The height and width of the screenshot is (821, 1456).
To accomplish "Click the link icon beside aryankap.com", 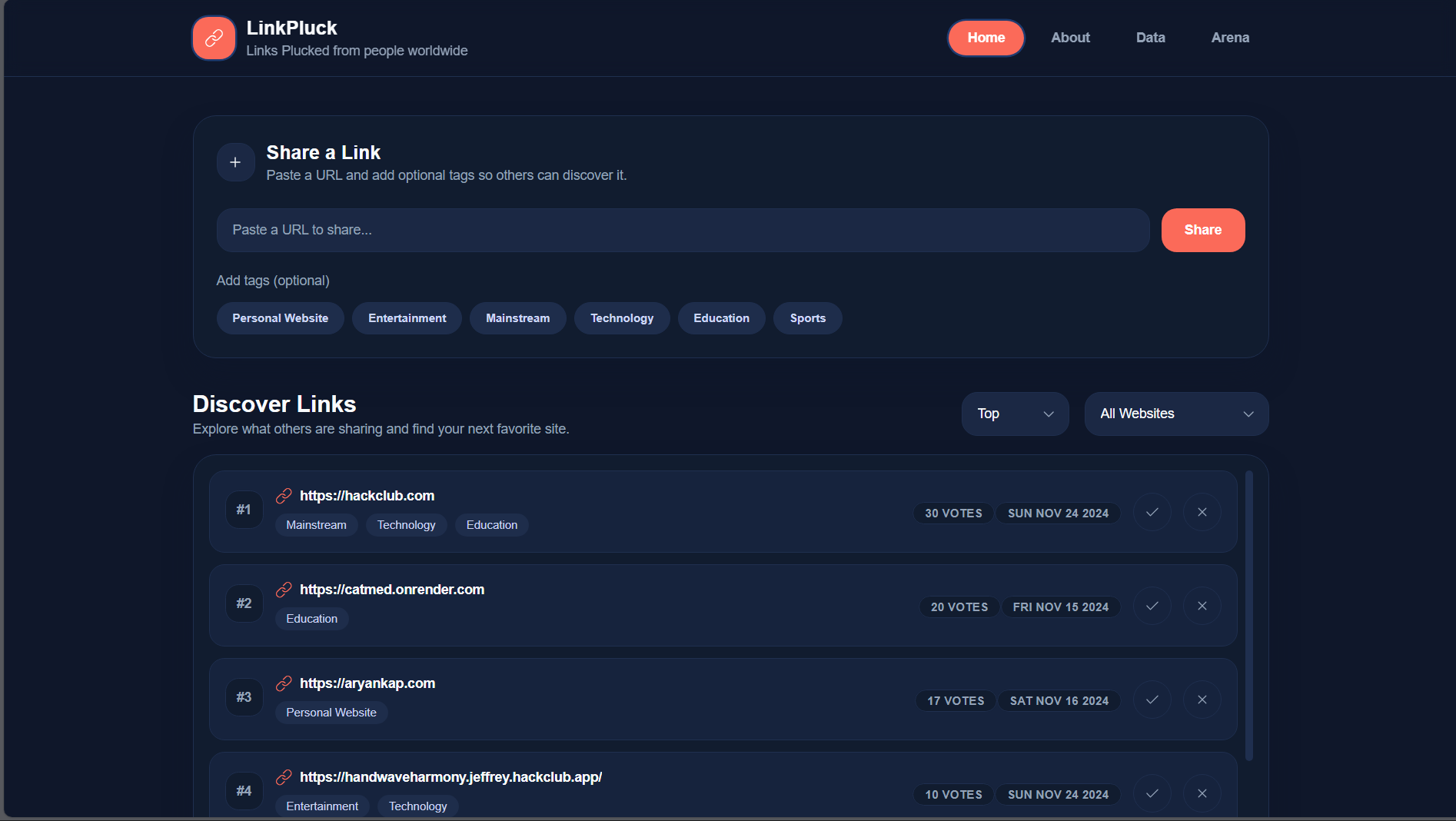I will click(x=284, y=683).
